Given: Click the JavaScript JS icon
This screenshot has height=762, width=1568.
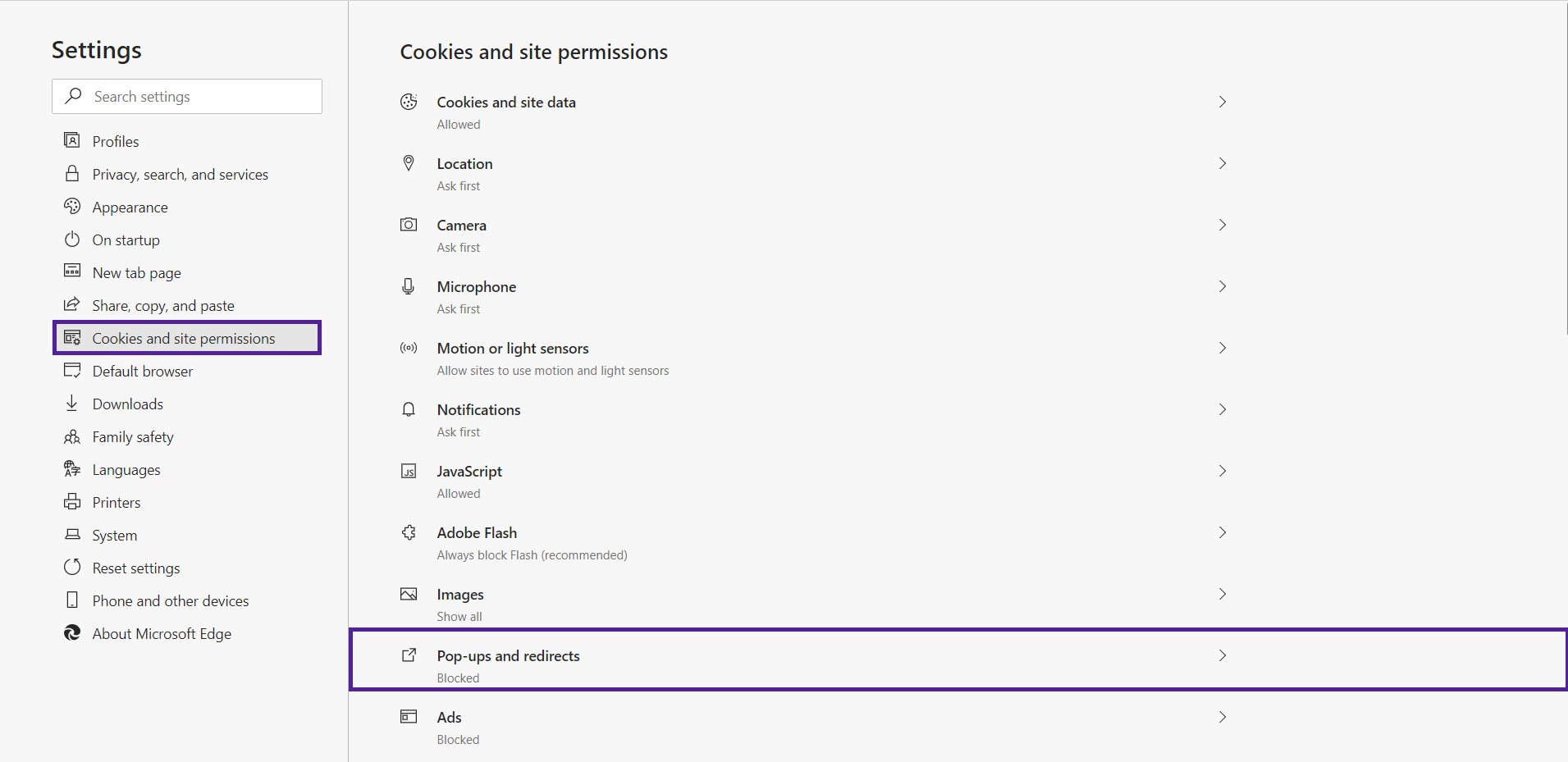Looking at the screenshot, I should (409, 471).
